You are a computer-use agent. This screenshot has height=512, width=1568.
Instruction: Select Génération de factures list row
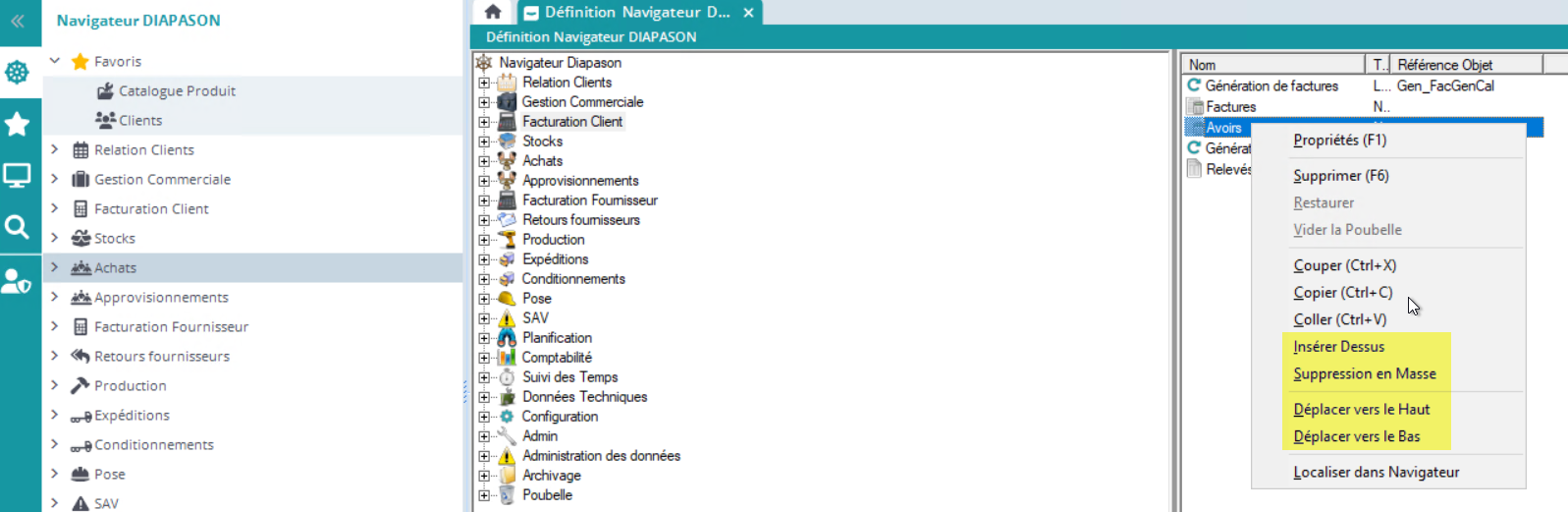point(1271,86)
